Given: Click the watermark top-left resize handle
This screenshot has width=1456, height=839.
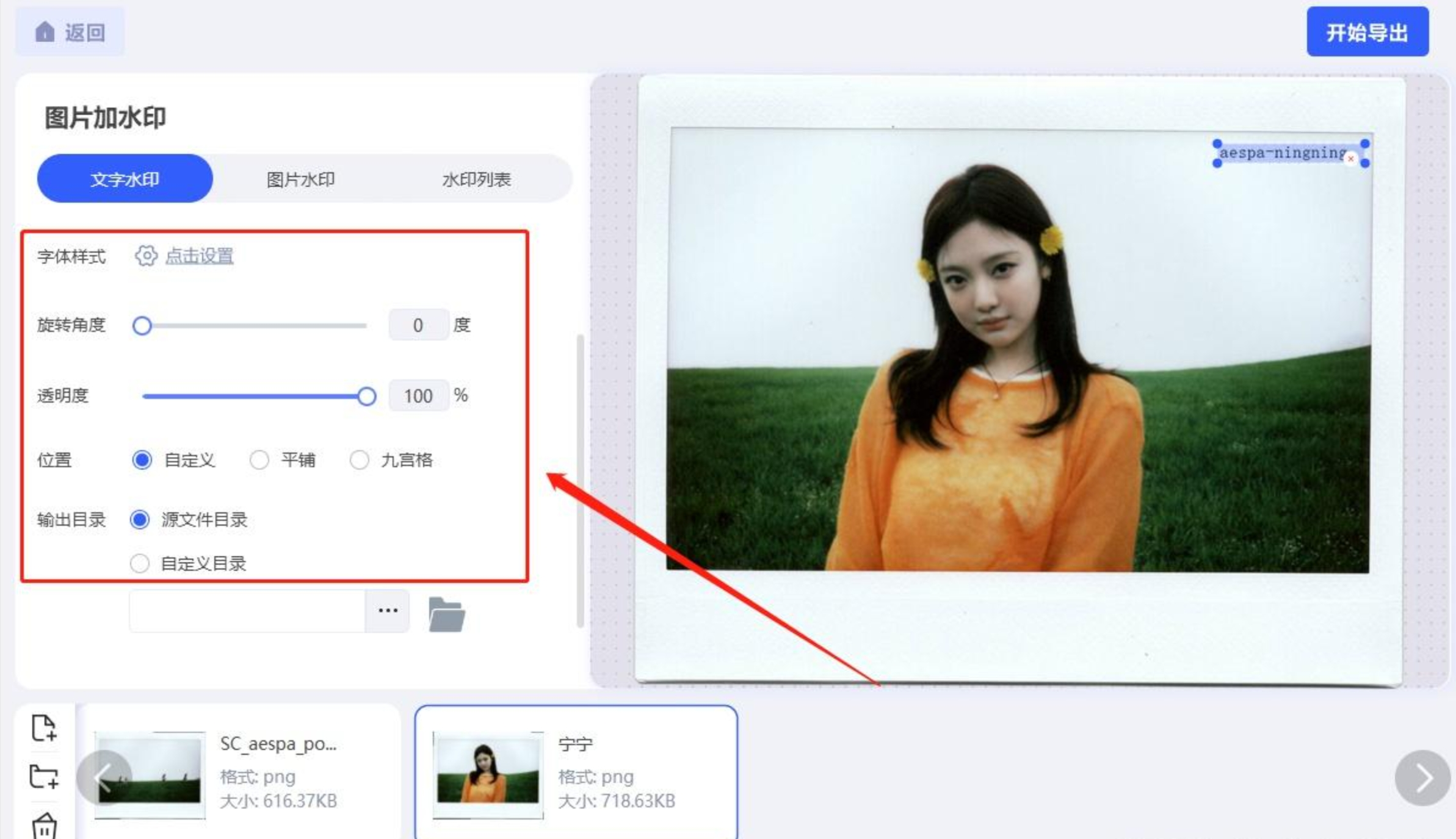Looking at the screenshot, I should (1217, 144).
